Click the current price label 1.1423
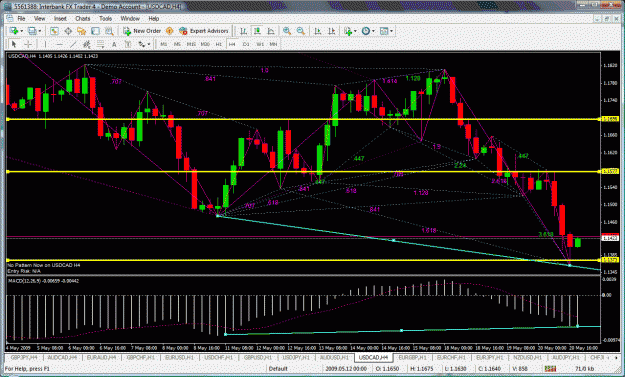Screen dimensions: 625x377 [x=610, y=238]
